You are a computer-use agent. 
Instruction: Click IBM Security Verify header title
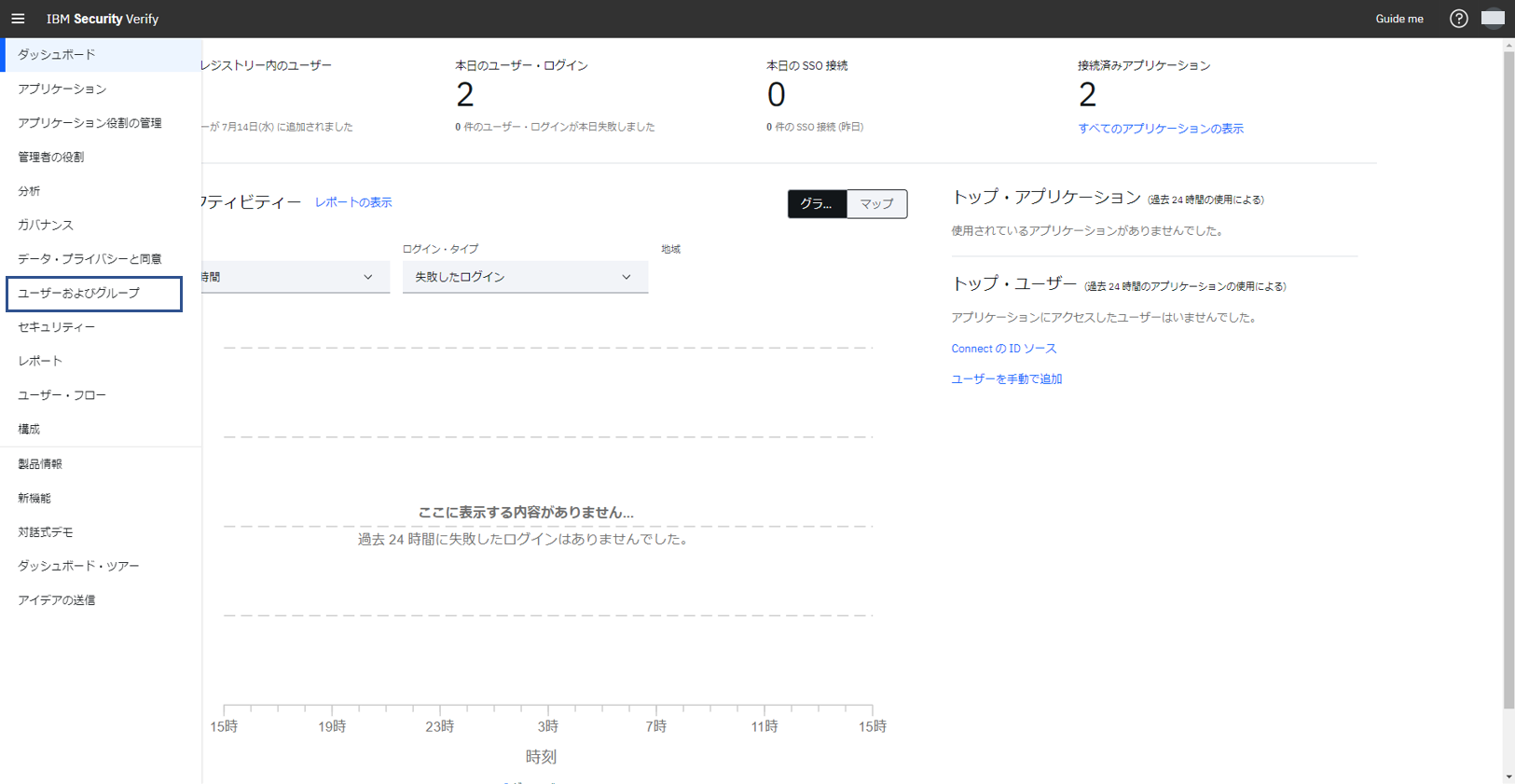(103, 19)
